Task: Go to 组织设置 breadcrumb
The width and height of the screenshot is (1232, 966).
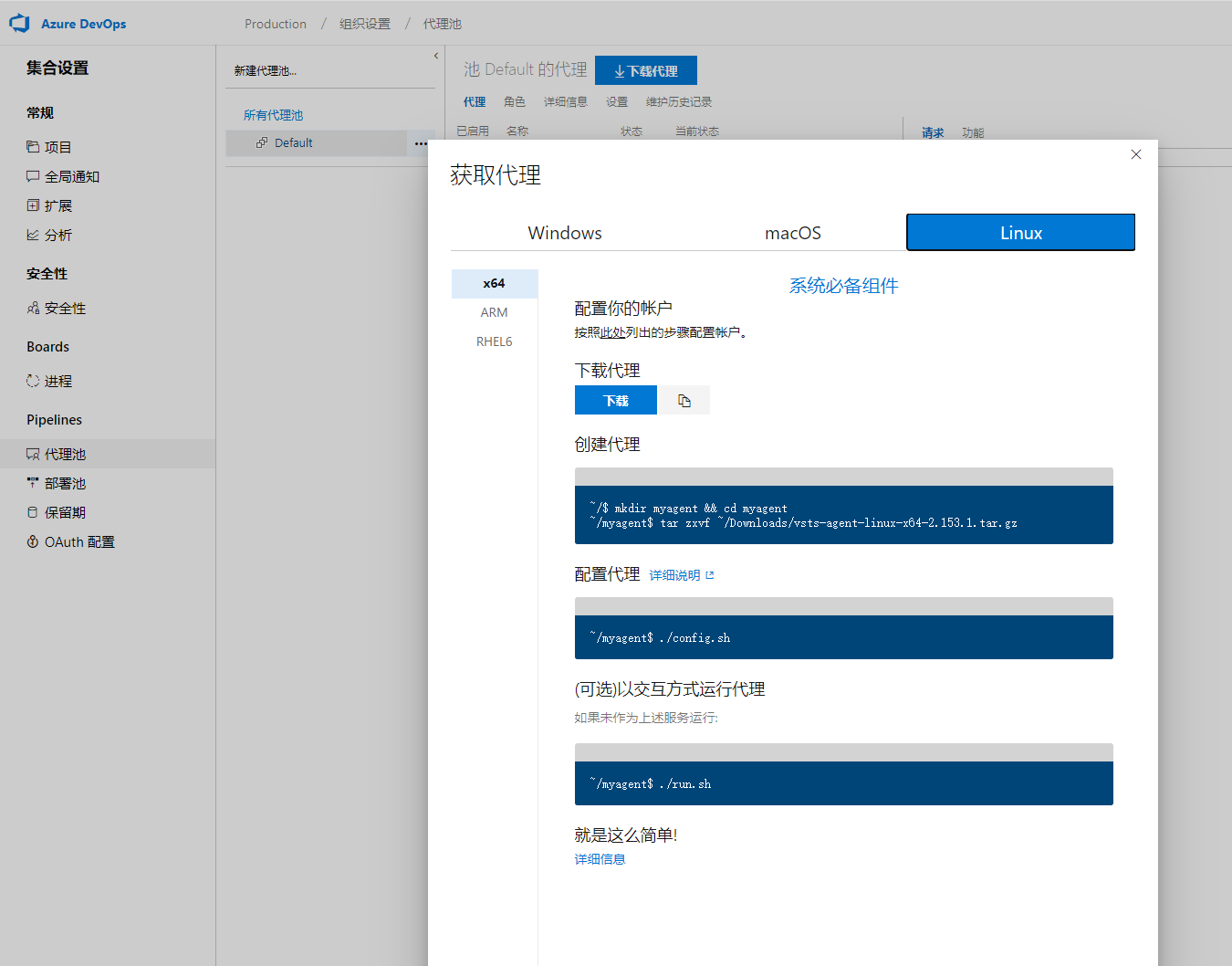Action: coord(365,24)
